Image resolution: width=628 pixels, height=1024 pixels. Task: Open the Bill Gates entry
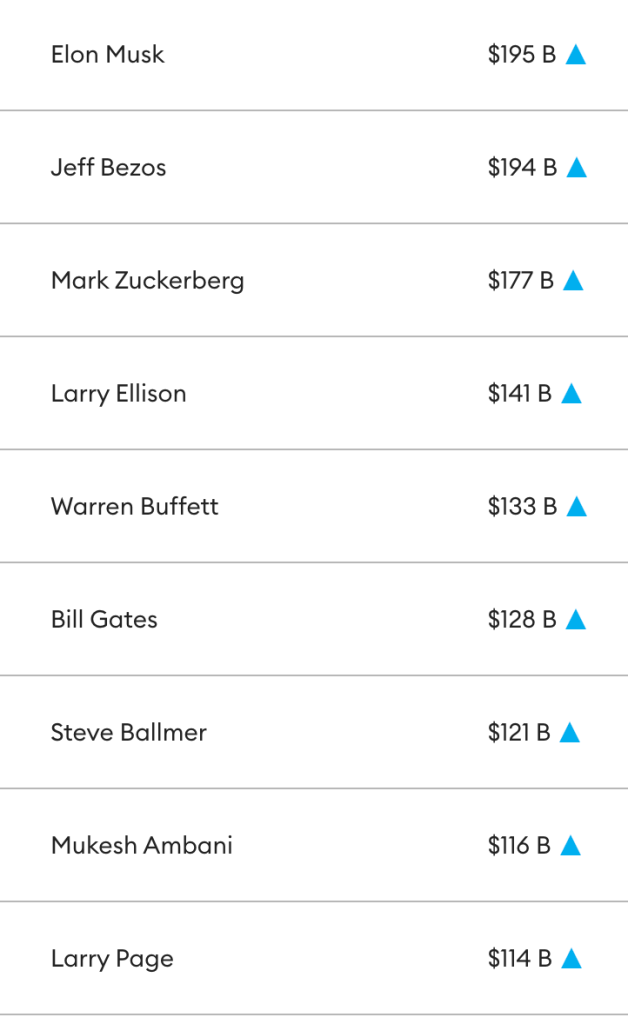click(x=104, y=620)
